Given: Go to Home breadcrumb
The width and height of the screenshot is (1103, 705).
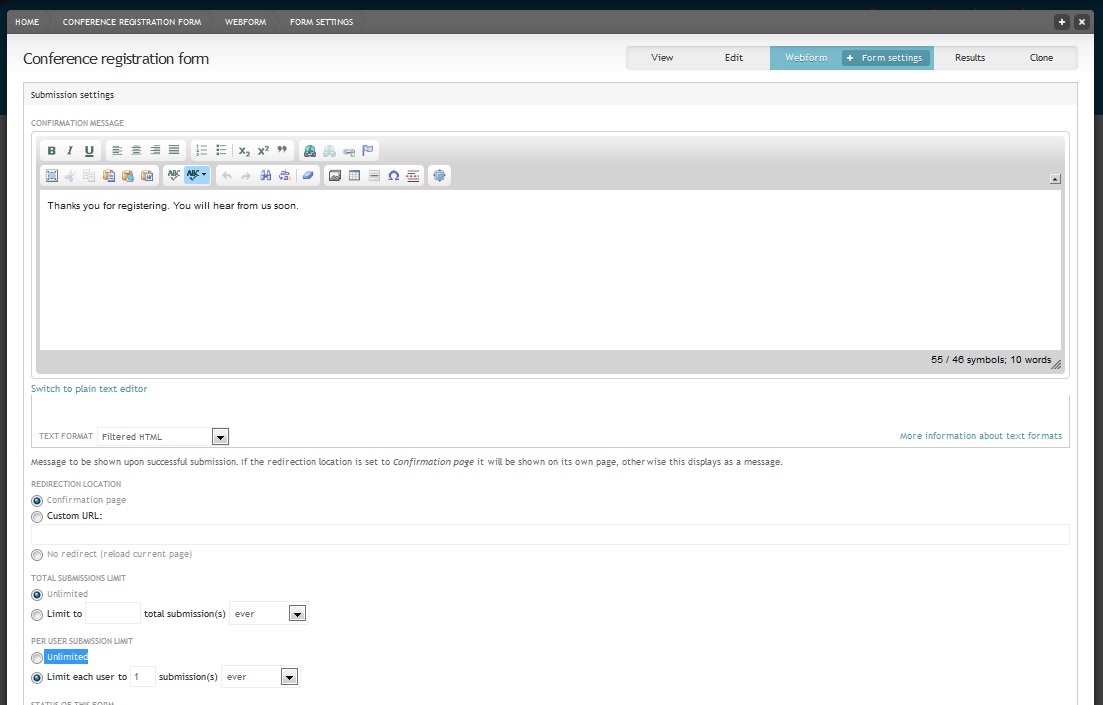Looking at the screenshot, I should [x=27, y=22].
